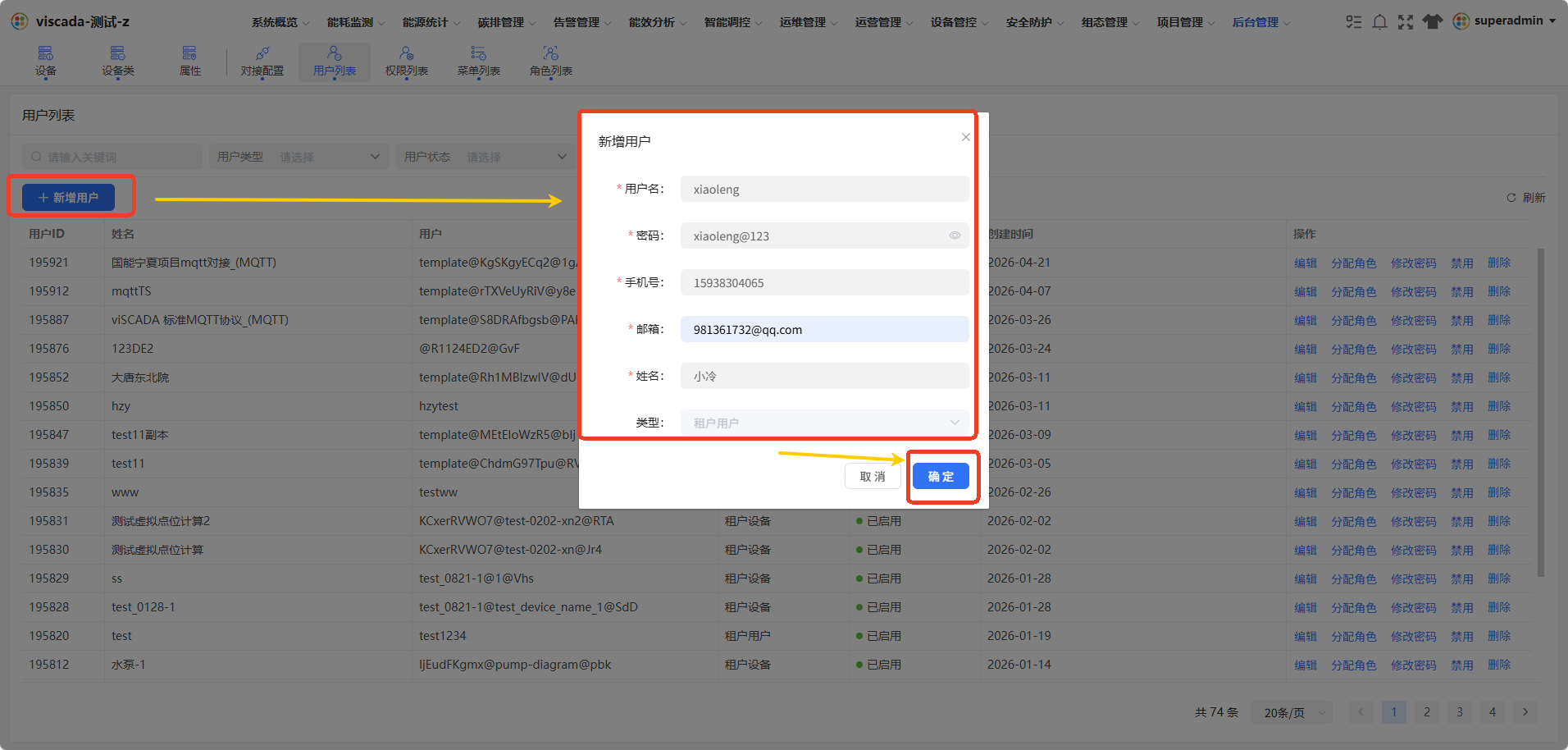
Task: Open the 设备 toolbar icon
Action: 46,62
